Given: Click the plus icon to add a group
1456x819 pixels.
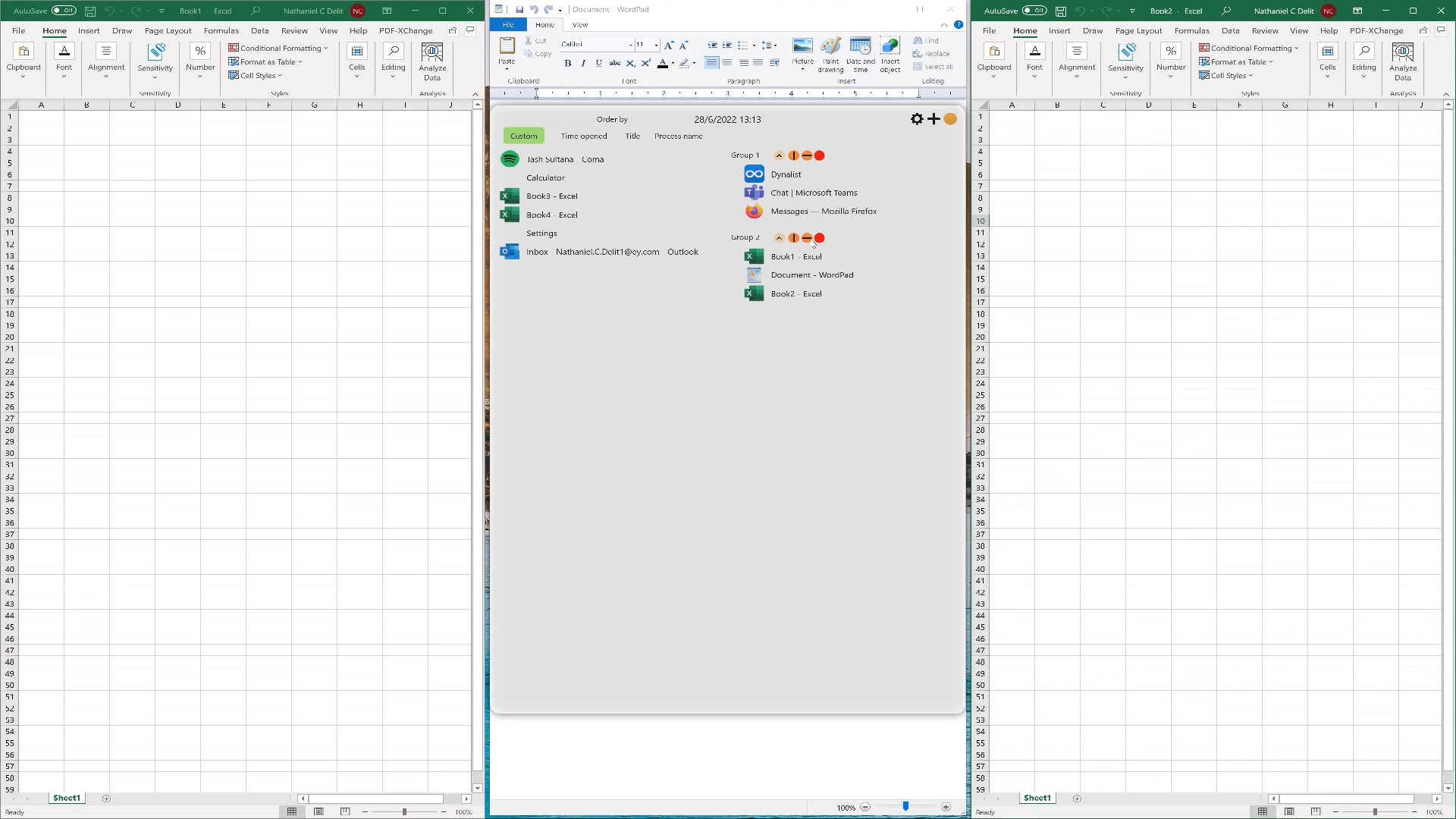Looking at the screenshot, I should tap(934, 119).
